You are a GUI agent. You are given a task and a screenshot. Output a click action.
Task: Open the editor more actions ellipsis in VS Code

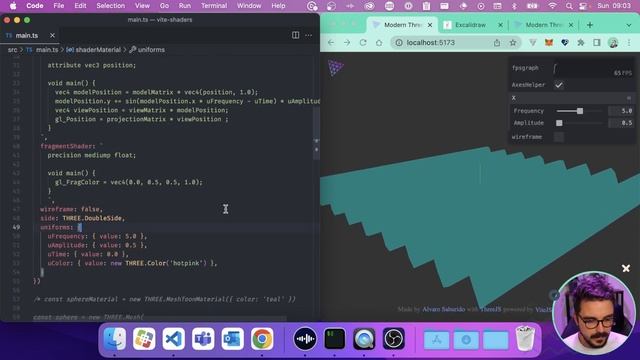[x=309, y=36]
